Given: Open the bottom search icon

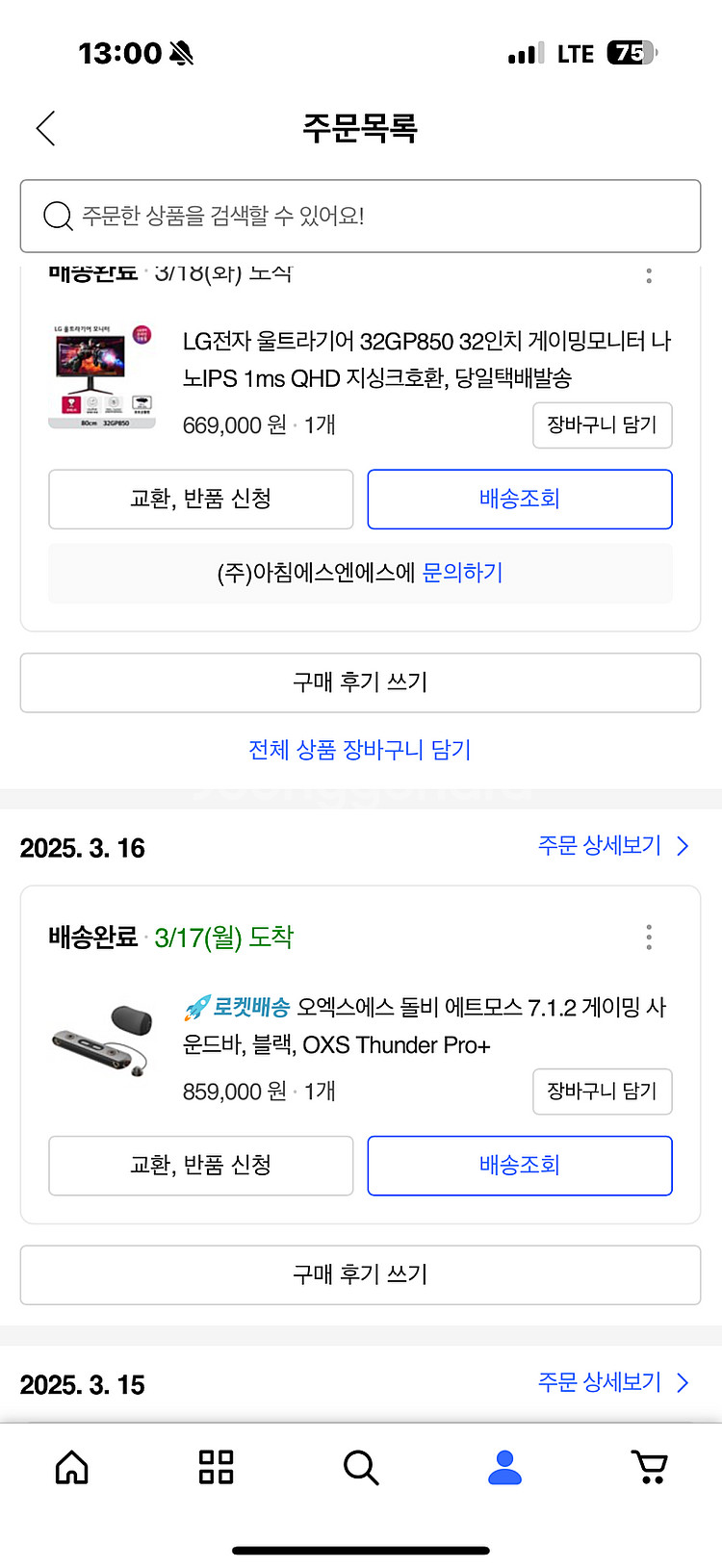Looking at the screenshot, I should (361, 1467).
